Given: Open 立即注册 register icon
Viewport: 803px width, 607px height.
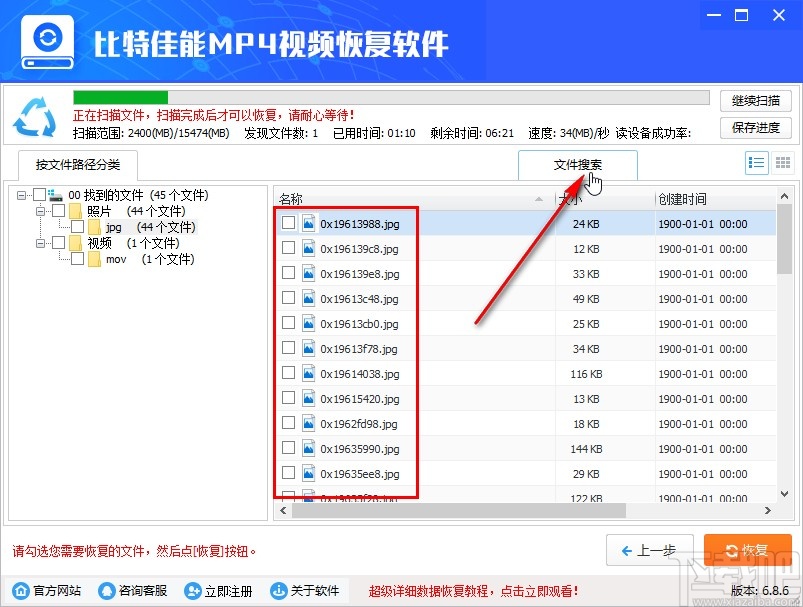Looking at the screenshot, I should click(193, 591).
